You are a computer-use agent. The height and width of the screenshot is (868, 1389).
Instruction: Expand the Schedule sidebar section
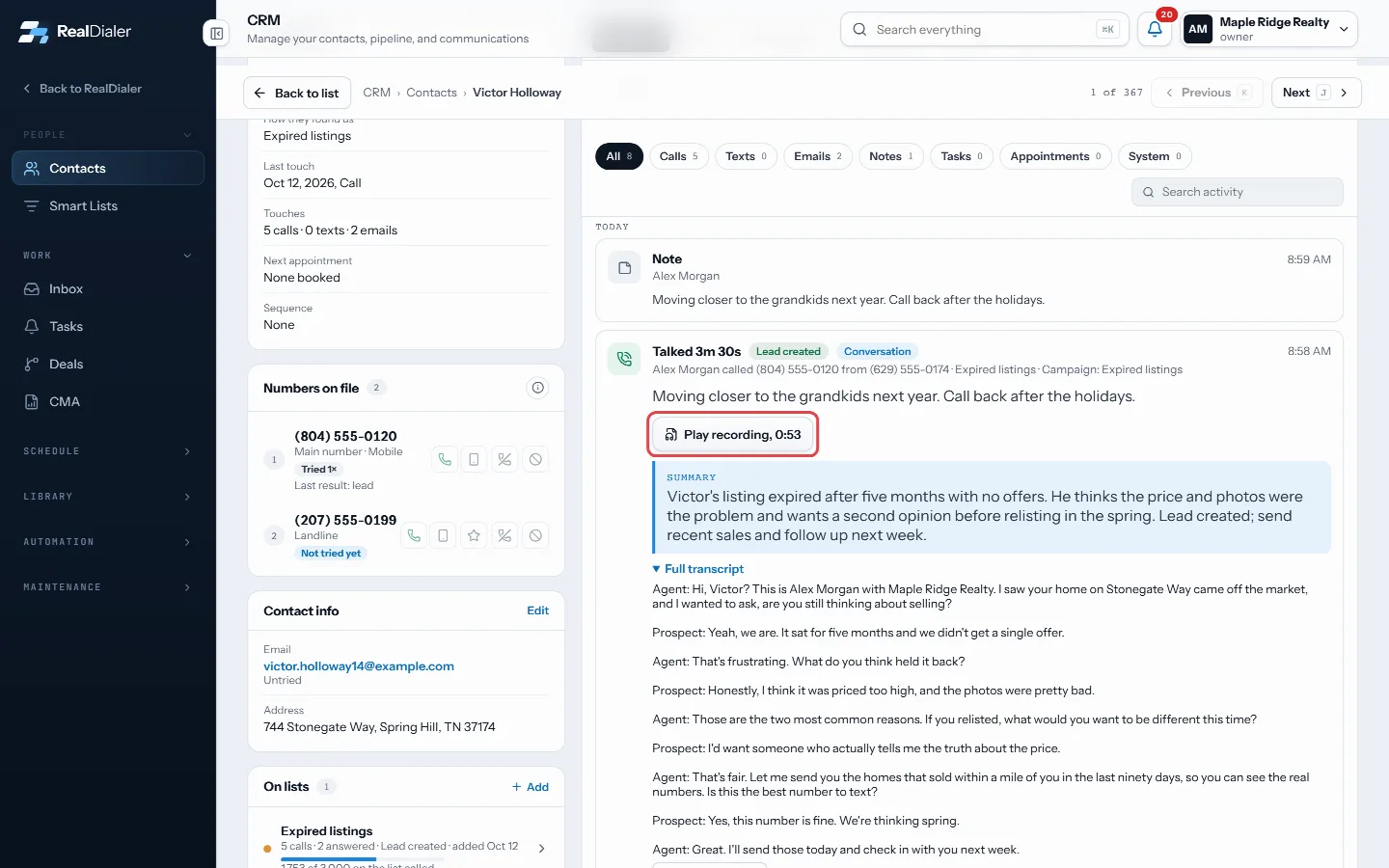pyautogui.click(x=108, y=451)
